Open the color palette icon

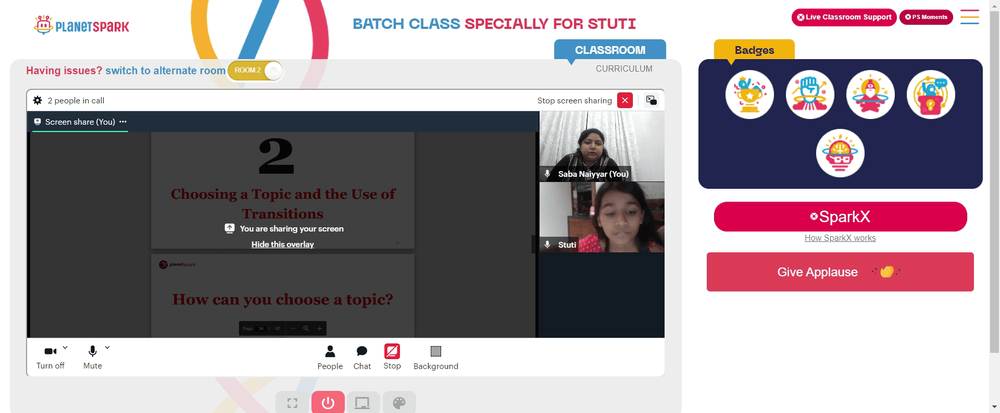(399, 403)
